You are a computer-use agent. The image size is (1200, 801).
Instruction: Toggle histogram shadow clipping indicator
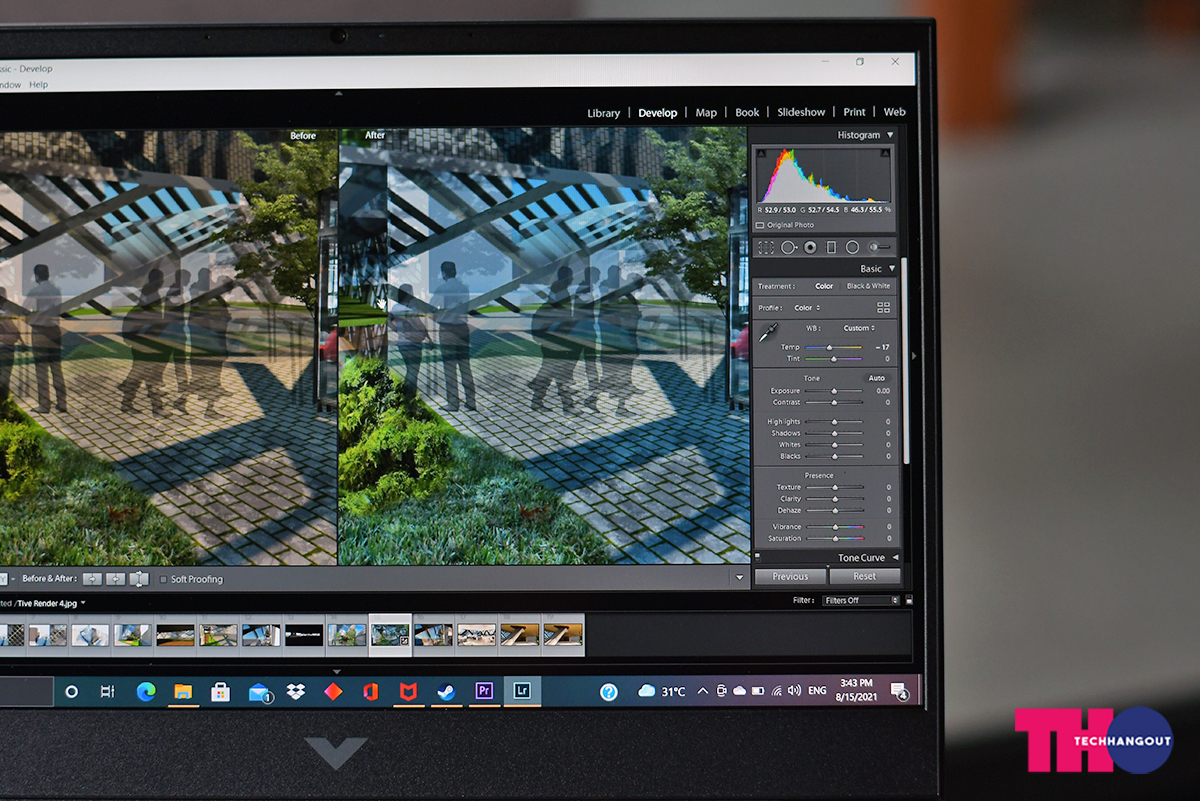tap(762, 154)
